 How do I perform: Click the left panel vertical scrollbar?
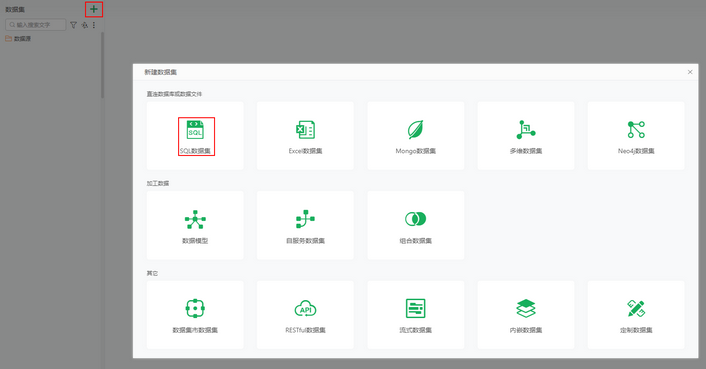pos(103,65)
